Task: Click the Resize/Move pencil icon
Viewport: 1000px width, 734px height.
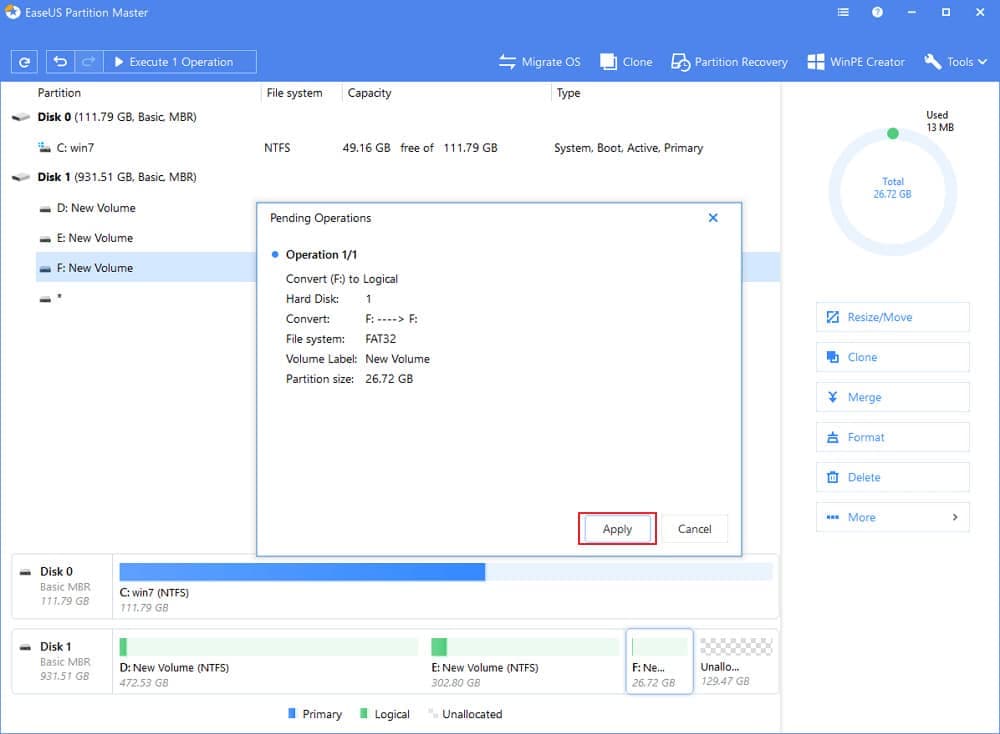Action: click(832, 317)
